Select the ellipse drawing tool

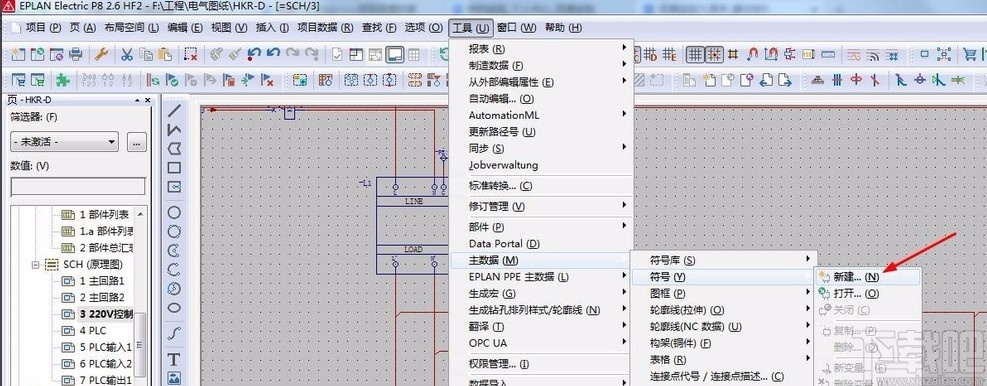174,308
